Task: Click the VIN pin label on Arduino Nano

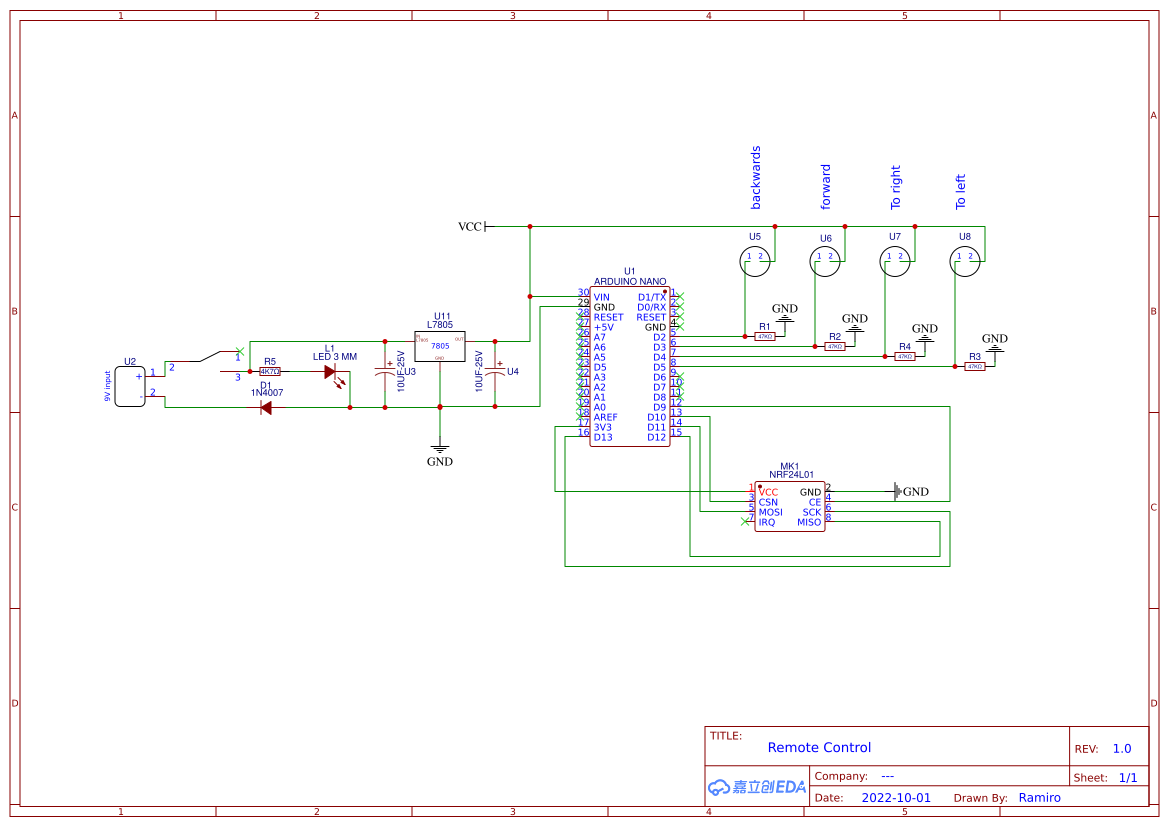Action: click(602, 297)
